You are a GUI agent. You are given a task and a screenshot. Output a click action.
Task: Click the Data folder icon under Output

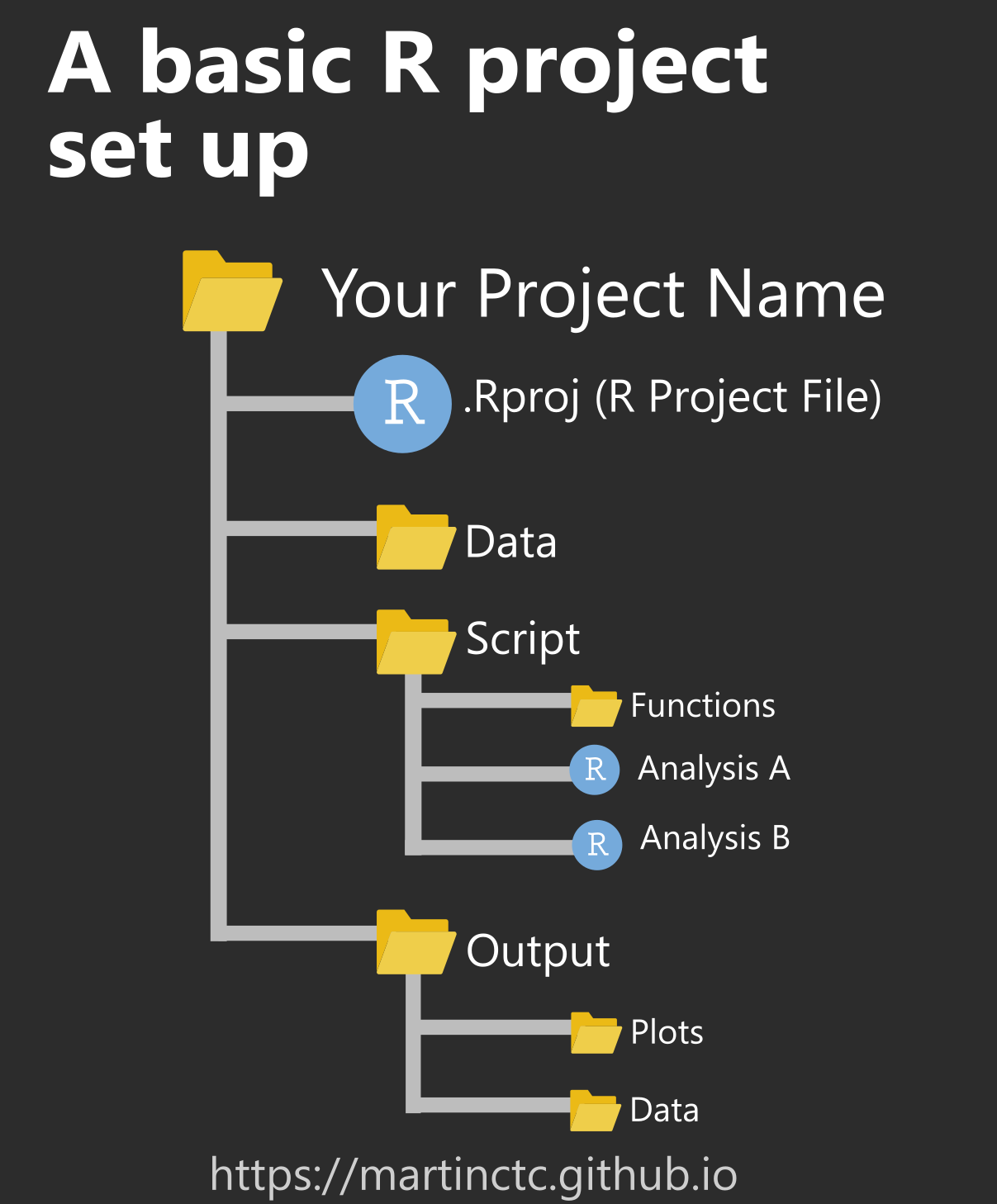595,1112
